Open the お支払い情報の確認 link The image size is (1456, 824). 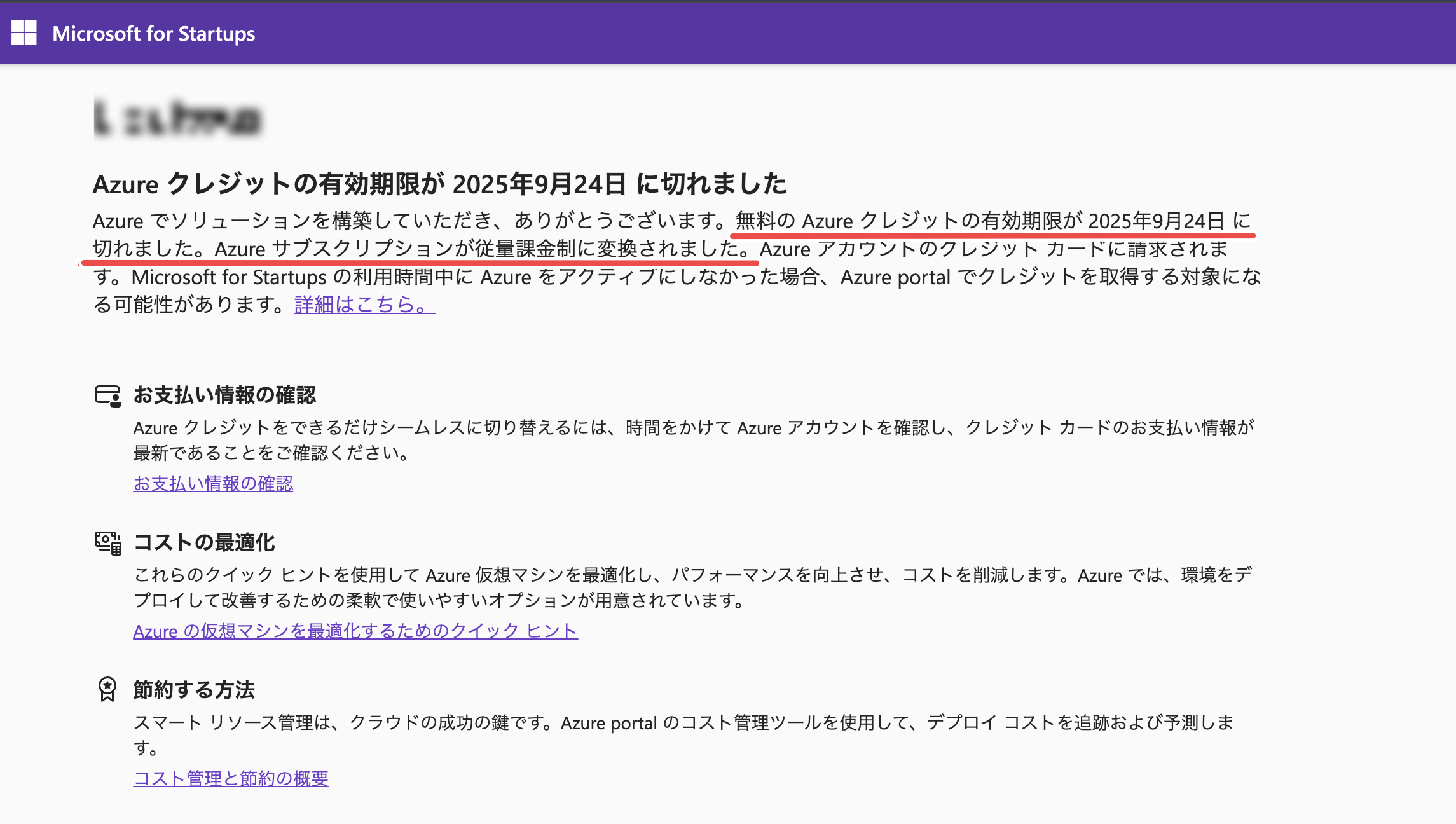tap(213, 483)
